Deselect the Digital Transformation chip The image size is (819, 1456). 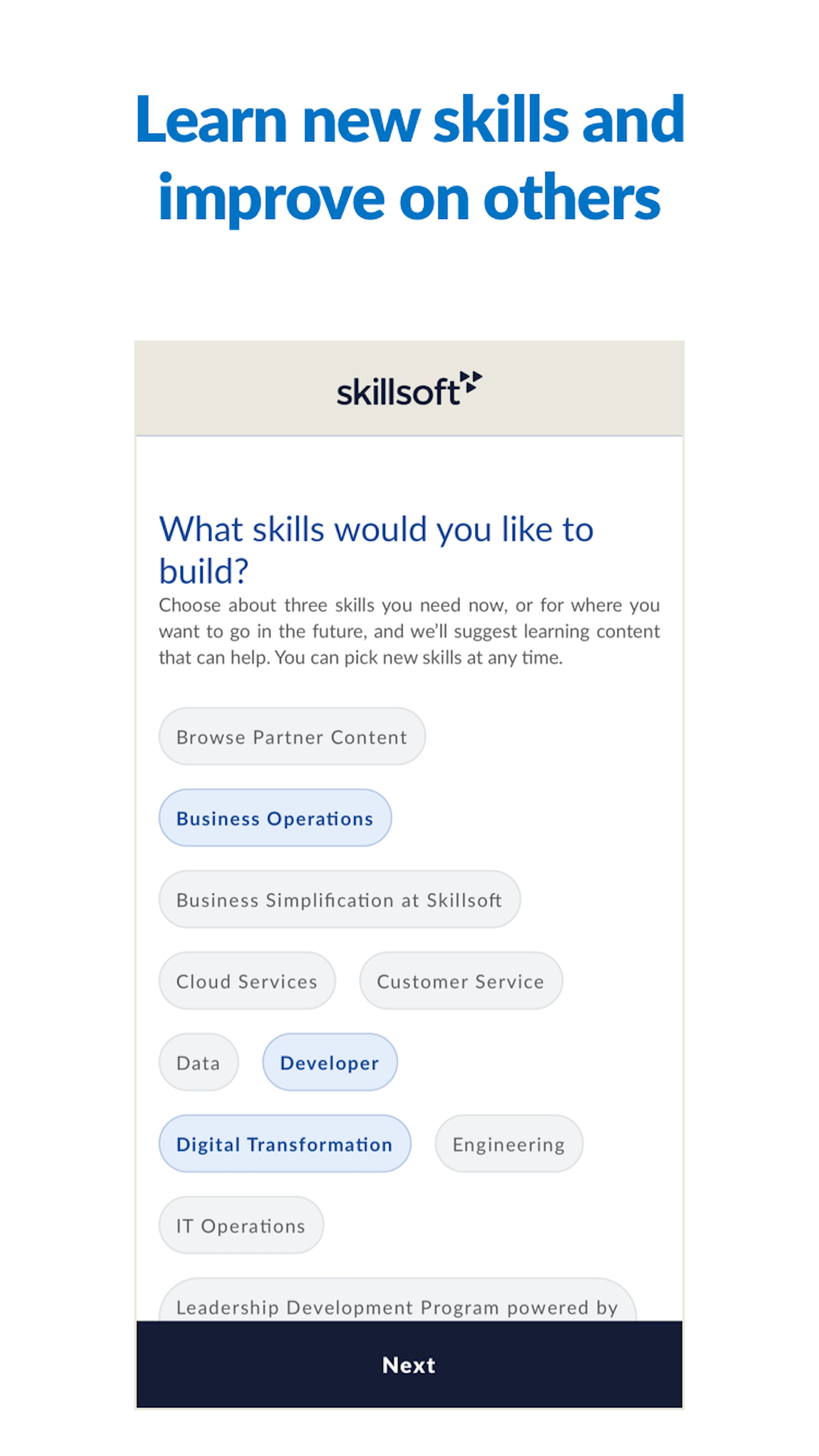point(284,1144)
